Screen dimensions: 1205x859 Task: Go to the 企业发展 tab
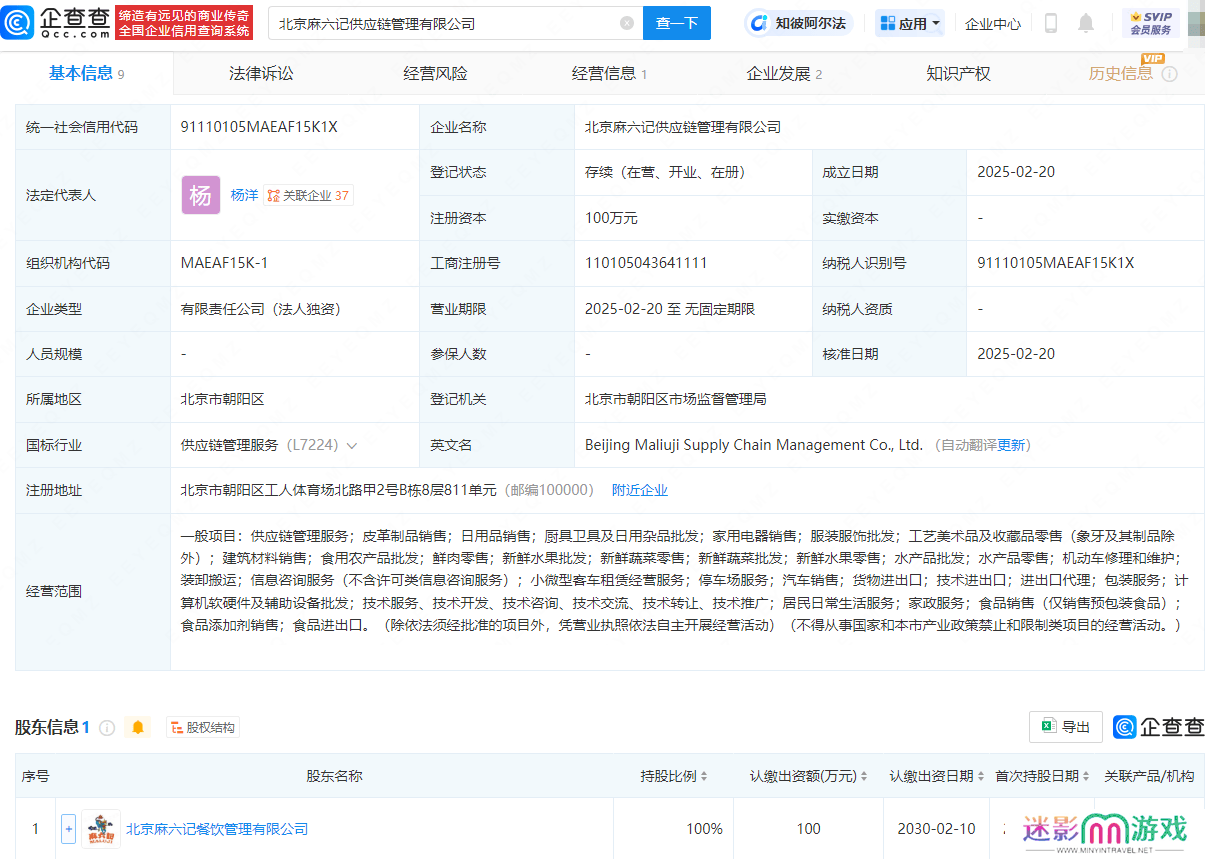coord(784,73)
